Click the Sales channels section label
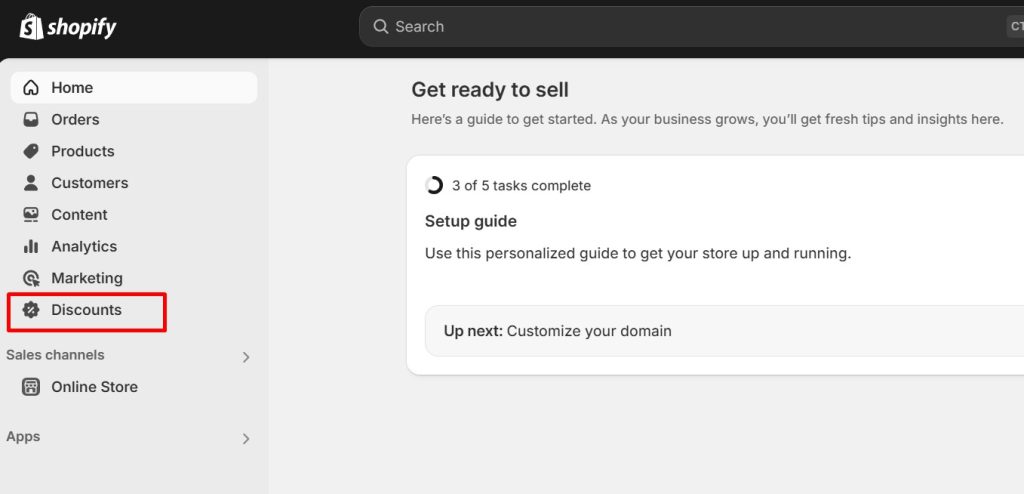The width and height of the screenshot is (1024, 494). pyautogui.click(x=55, y=355)
